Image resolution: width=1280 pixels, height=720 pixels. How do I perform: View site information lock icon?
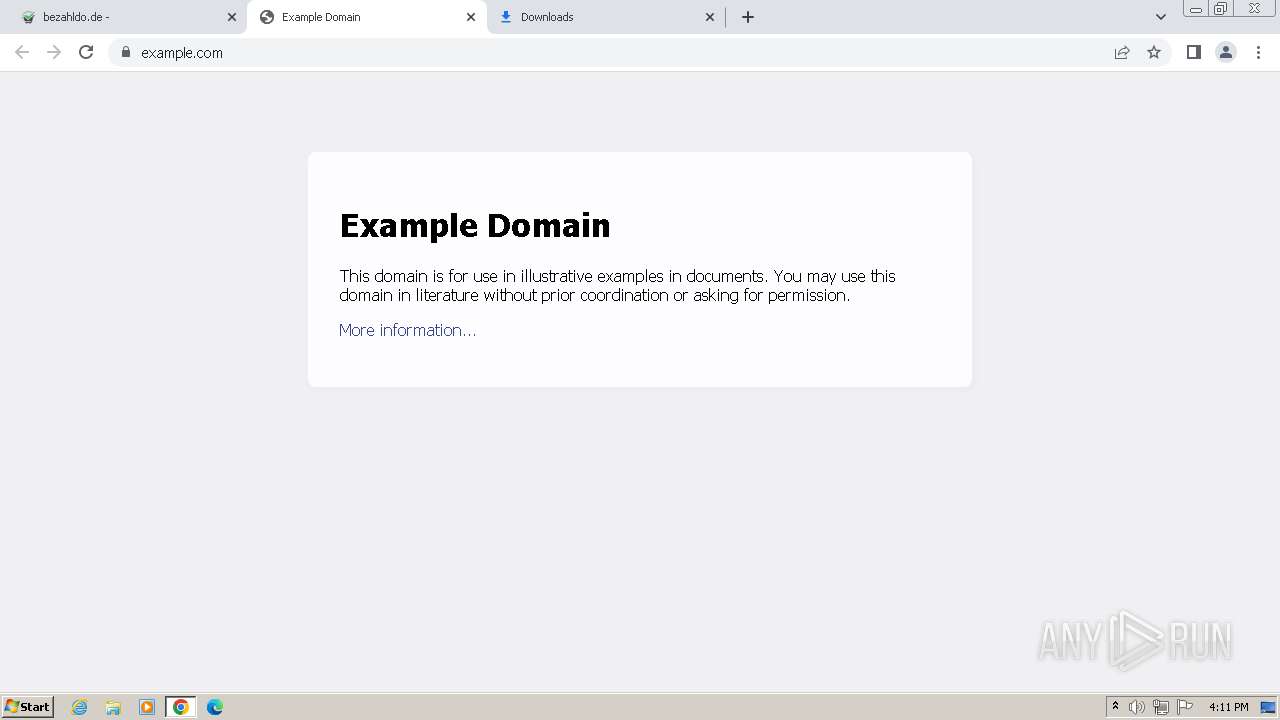coord(126,52)
